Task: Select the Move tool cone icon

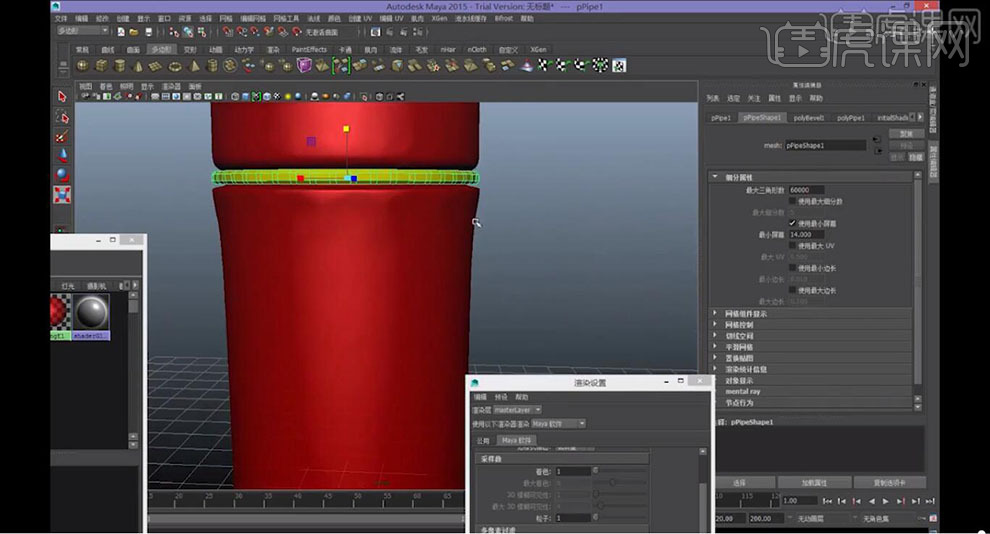Action: pyautogui.click(x=62, y=155)
